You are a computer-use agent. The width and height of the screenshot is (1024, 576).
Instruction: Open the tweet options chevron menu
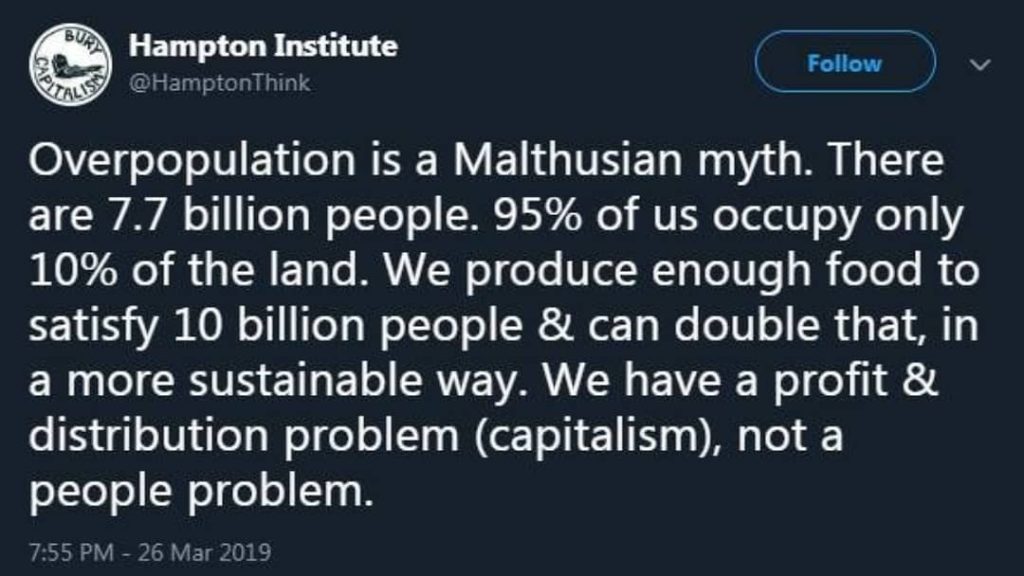click(x=980, y=63)
